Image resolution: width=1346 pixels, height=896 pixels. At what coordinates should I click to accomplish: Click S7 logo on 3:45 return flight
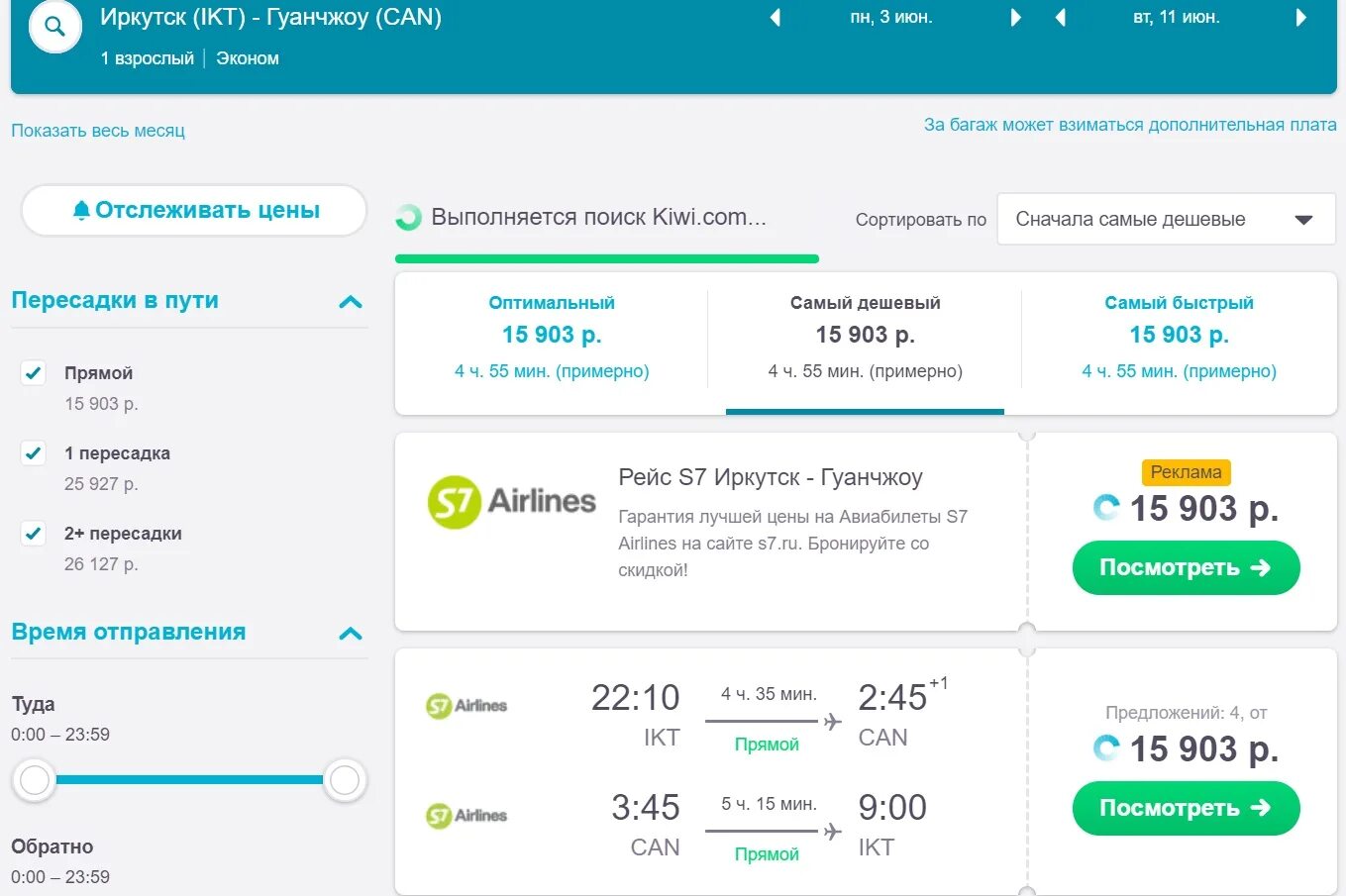tap(466, 816)
